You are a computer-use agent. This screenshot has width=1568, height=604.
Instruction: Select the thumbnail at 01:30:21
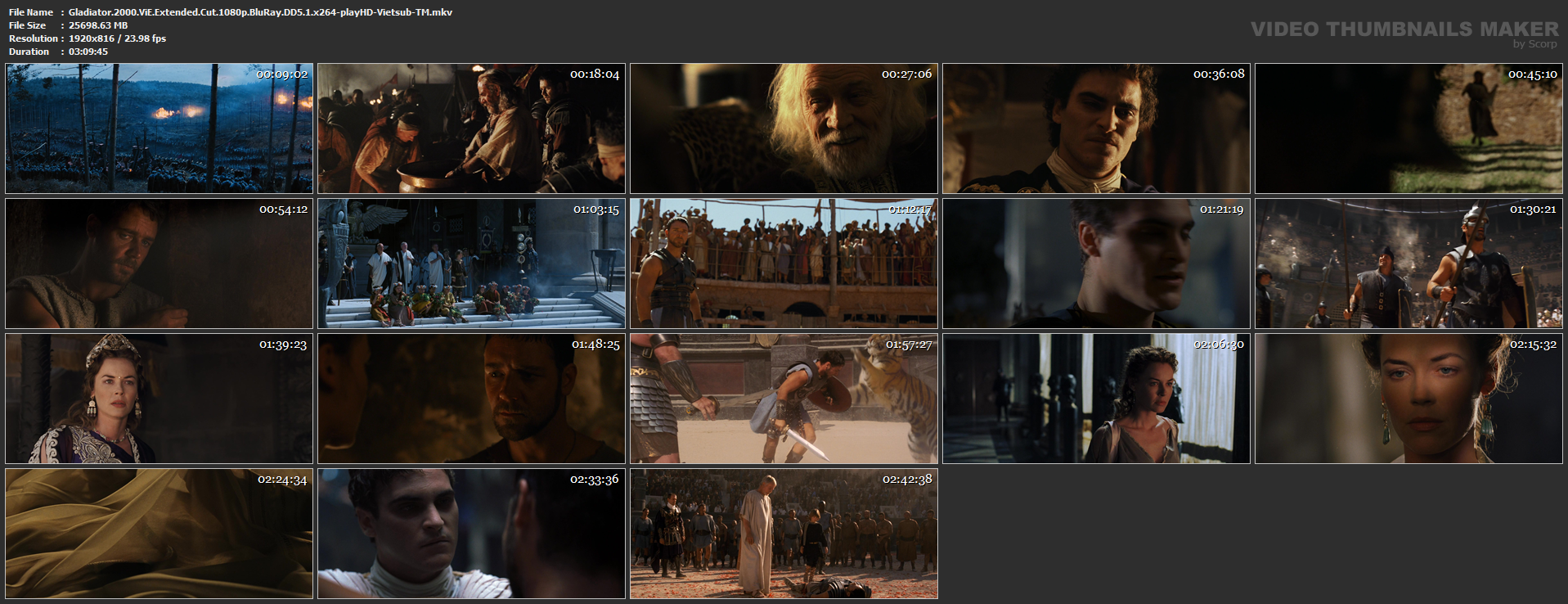pos(1409,264)
